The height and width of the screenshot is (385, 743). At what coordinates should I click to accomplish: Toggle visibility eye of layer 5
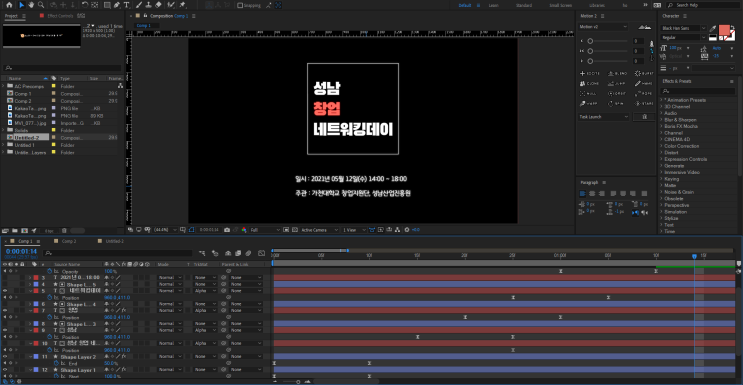(5, 291)
